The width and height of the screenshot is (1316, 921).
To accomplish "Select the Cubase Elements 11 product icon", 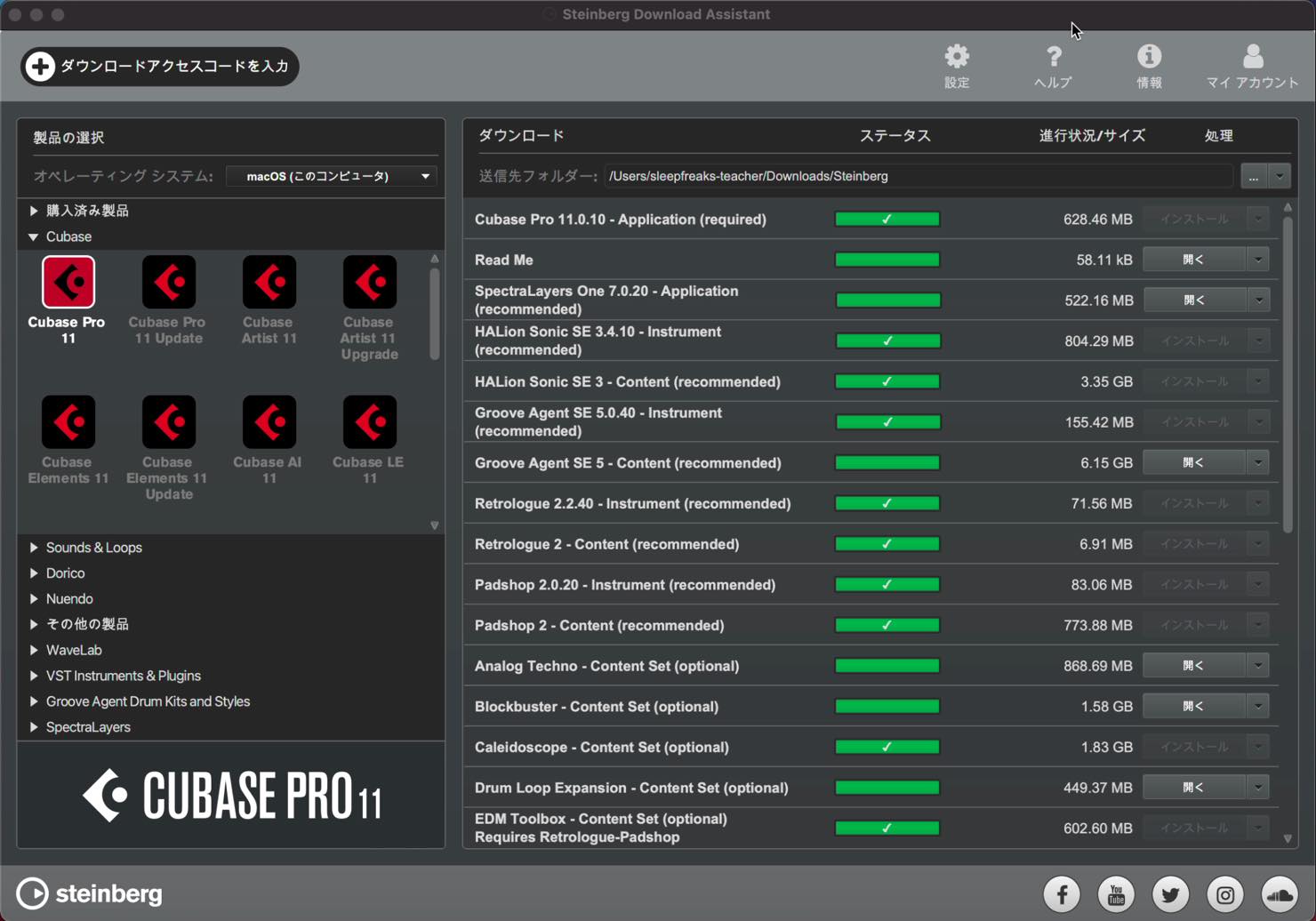I will (x=68, y=422).
